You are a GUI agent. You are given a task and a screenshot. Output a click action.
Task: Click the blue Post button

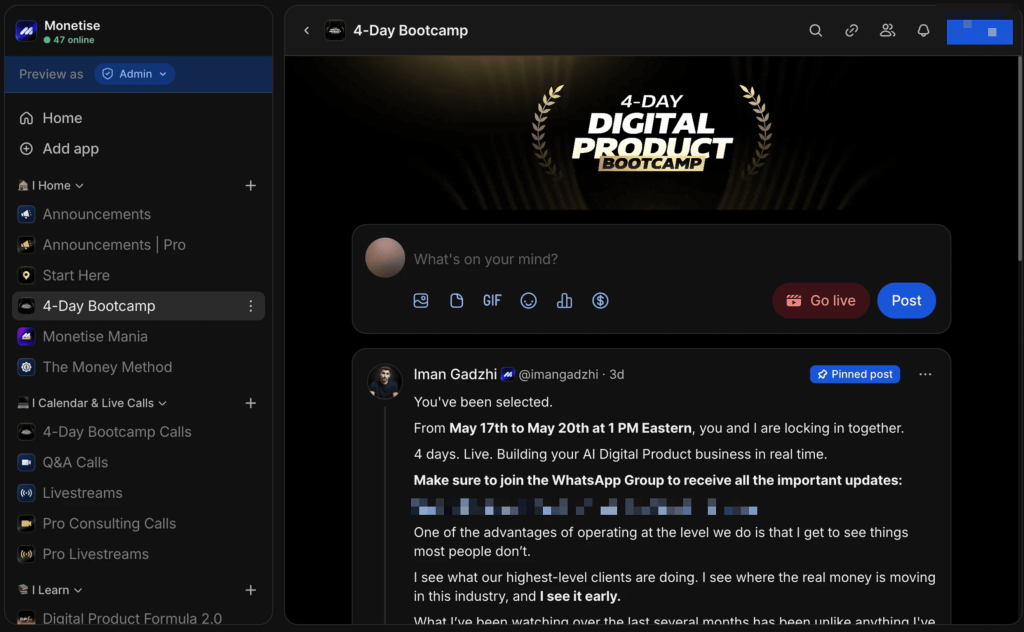point(906,300)
